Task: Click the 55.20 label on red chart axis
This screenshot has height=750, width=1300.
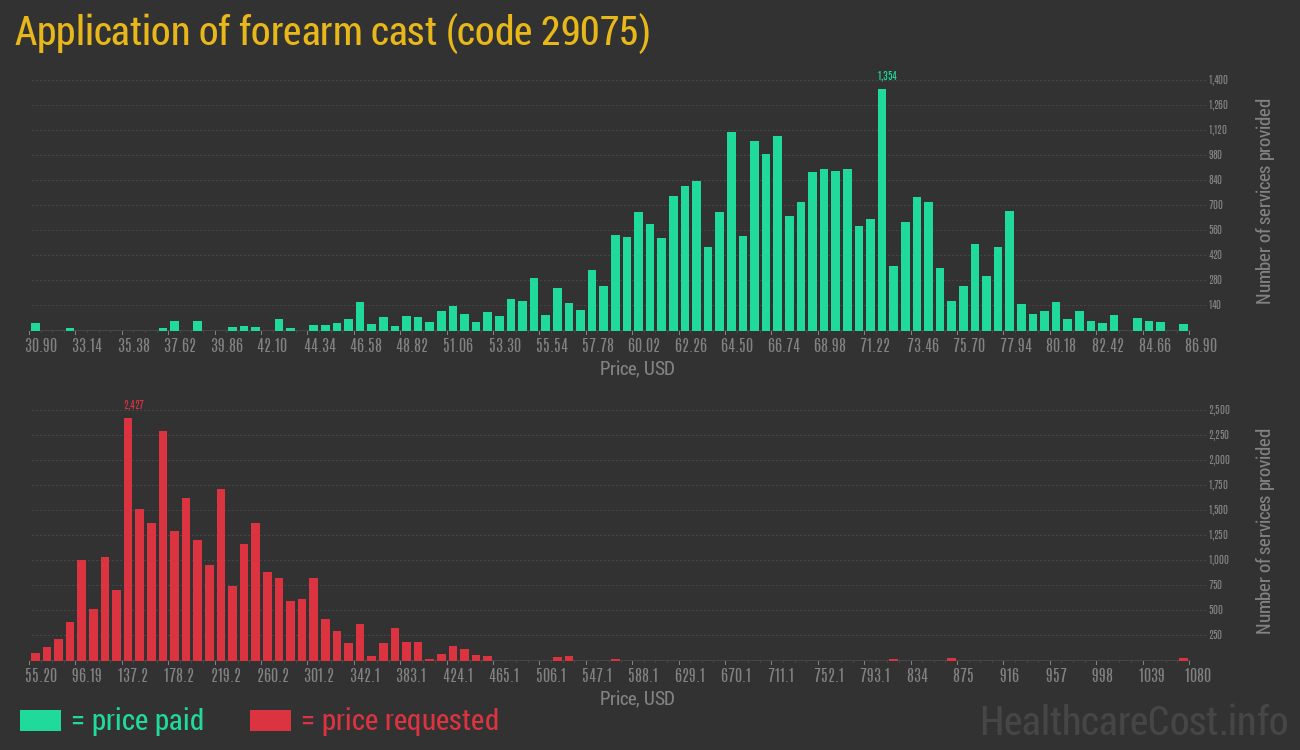Action: pos(41,676)
